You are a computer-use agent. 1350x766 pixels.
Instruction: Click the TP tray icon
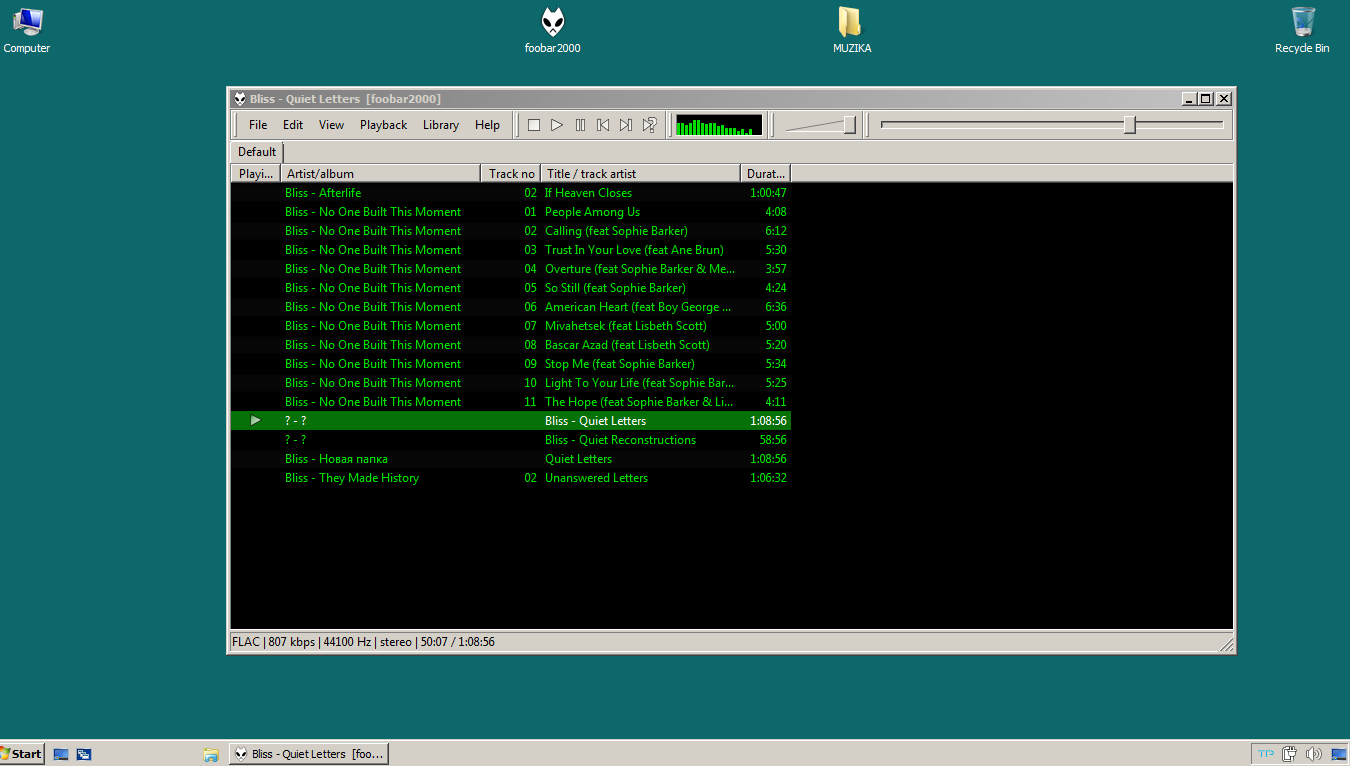pyautogui.click(x=1266, y=754)
